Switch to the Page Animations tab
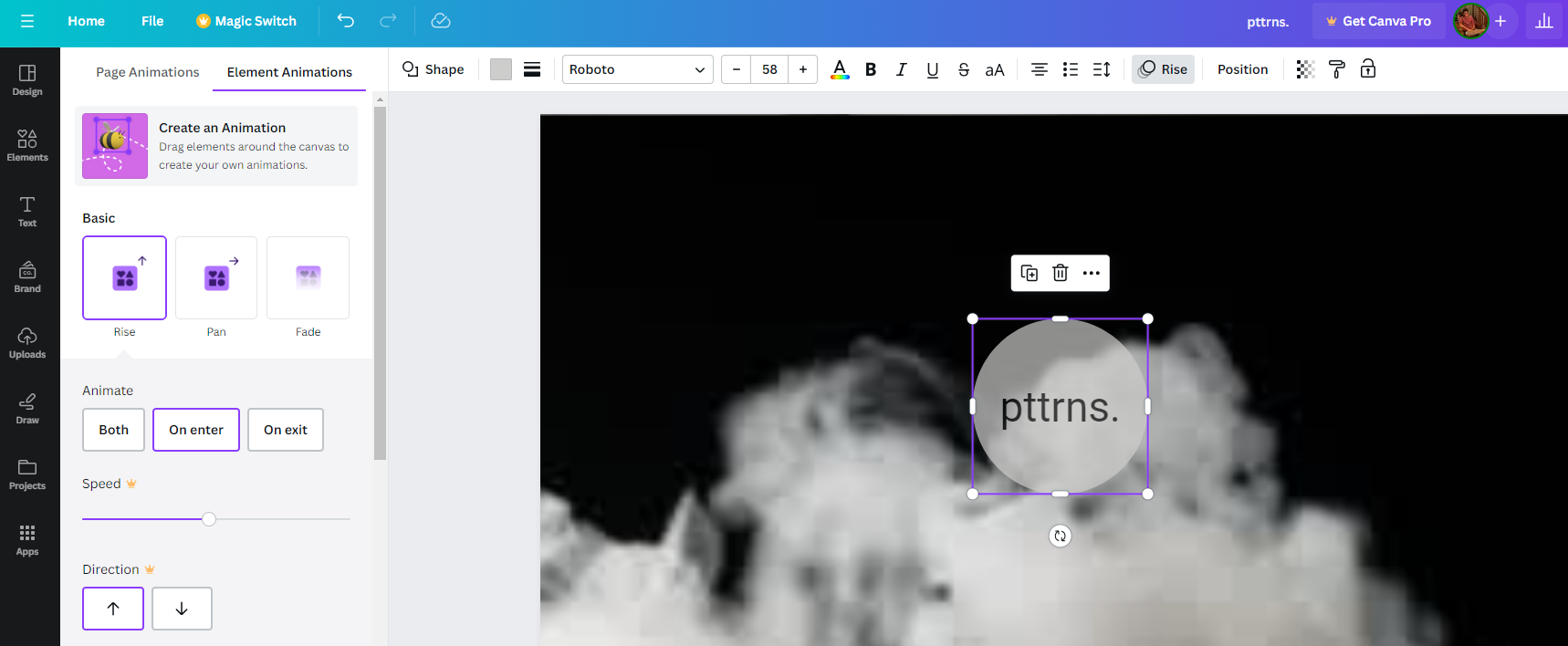Image resolution: width=1568 pixels, height=646 pixels. (148, 72)
